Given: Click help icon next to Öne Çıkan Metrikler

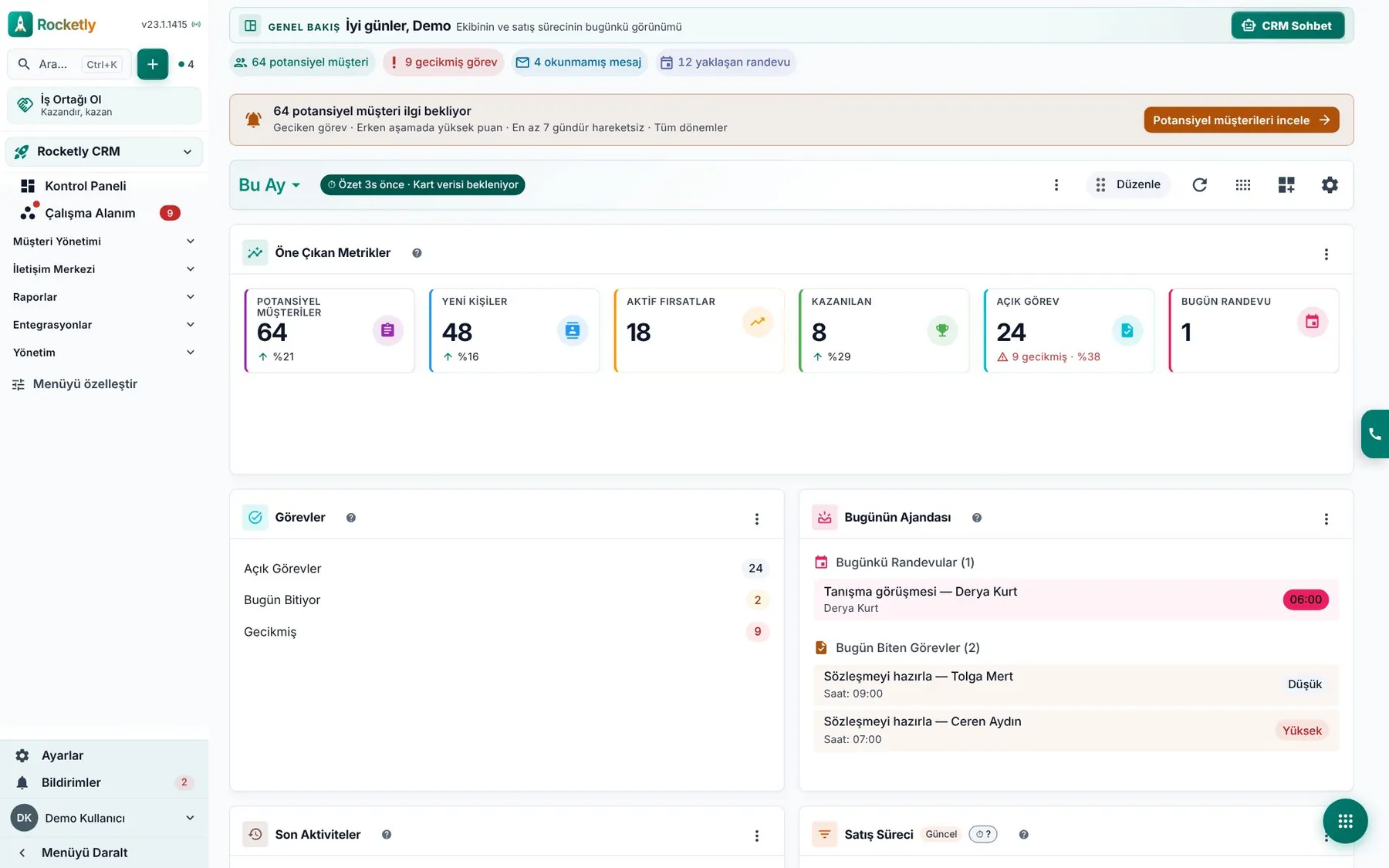Looking at the screenshot, I should point(417,253).
